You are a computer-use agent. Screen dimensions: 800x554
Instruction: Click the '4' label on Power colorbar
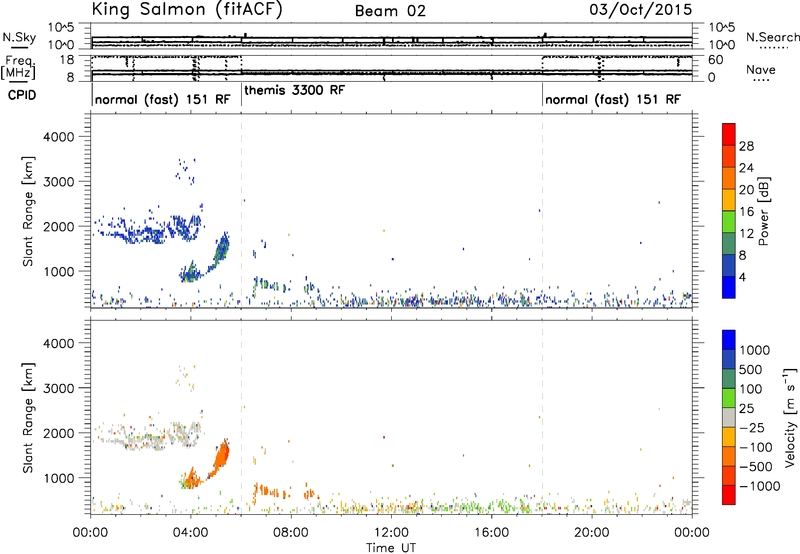click(743, 278)
